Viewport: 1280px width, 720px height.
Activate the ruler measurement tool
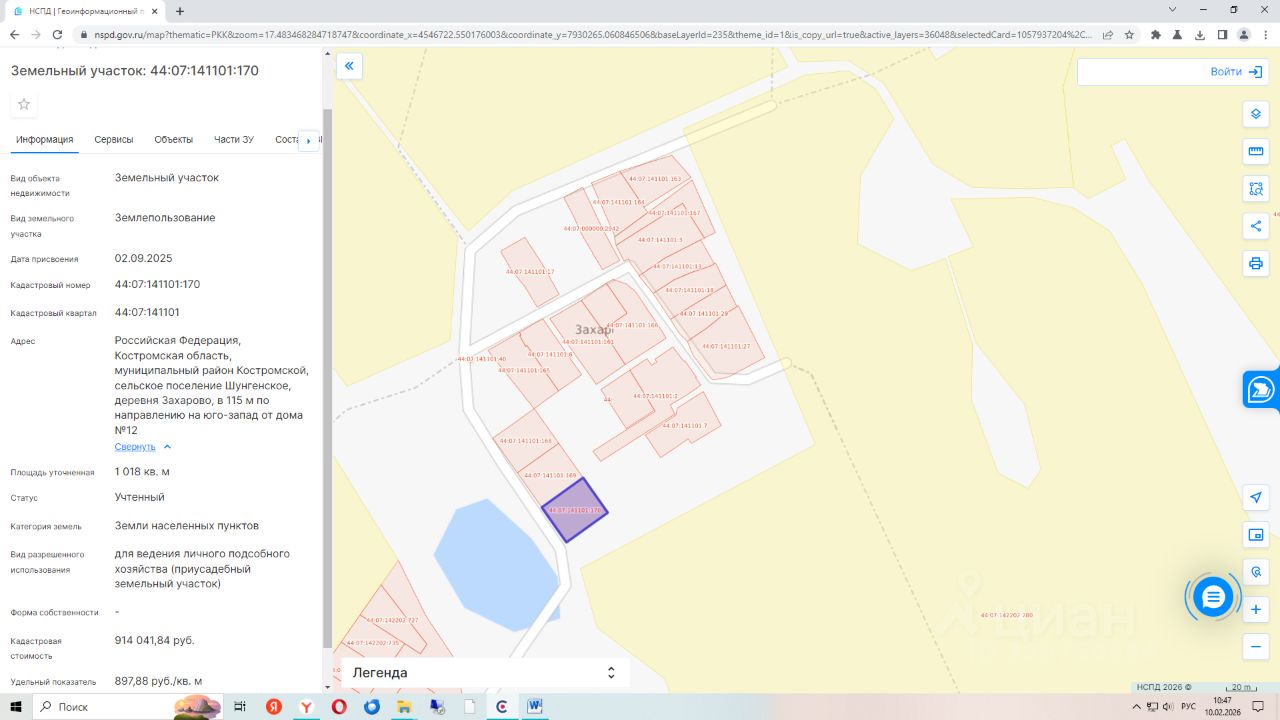(1256, 152)
